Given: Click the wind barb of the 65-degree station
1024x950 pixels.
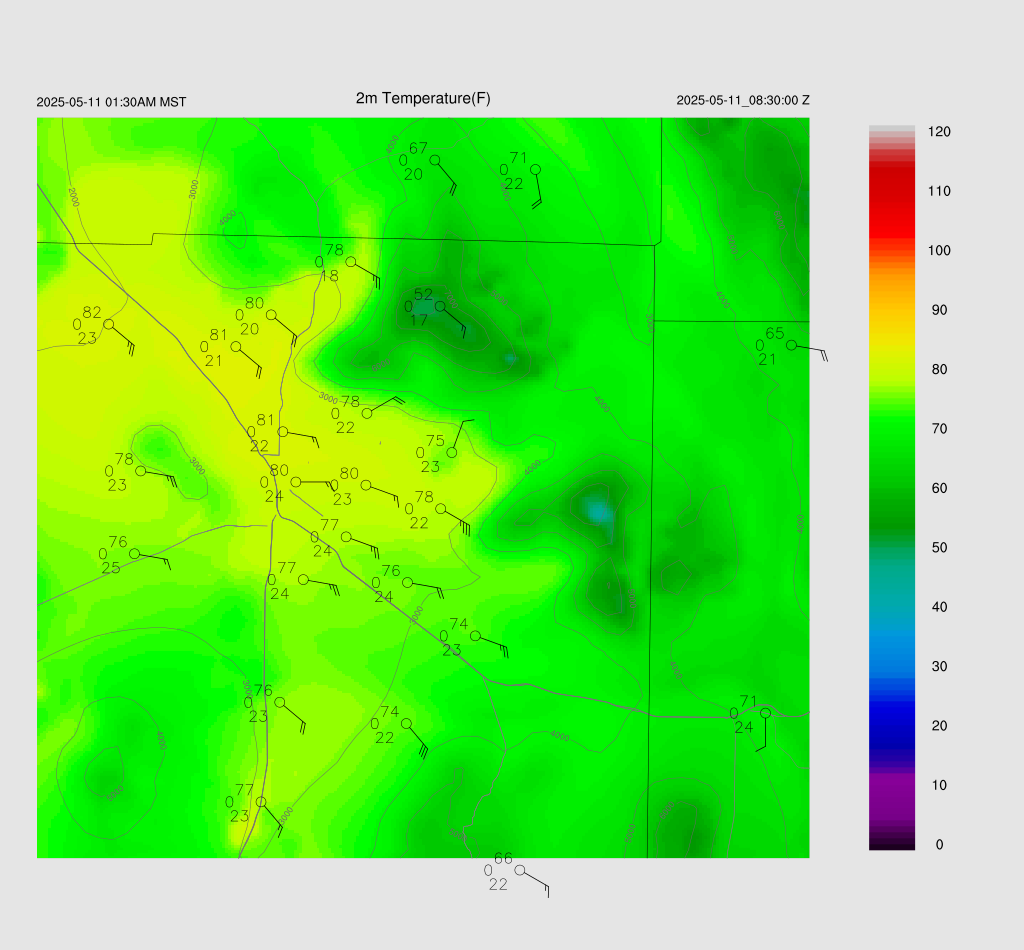Looking at the screenshot, I should pyautogui.click(x=812, y=353).
